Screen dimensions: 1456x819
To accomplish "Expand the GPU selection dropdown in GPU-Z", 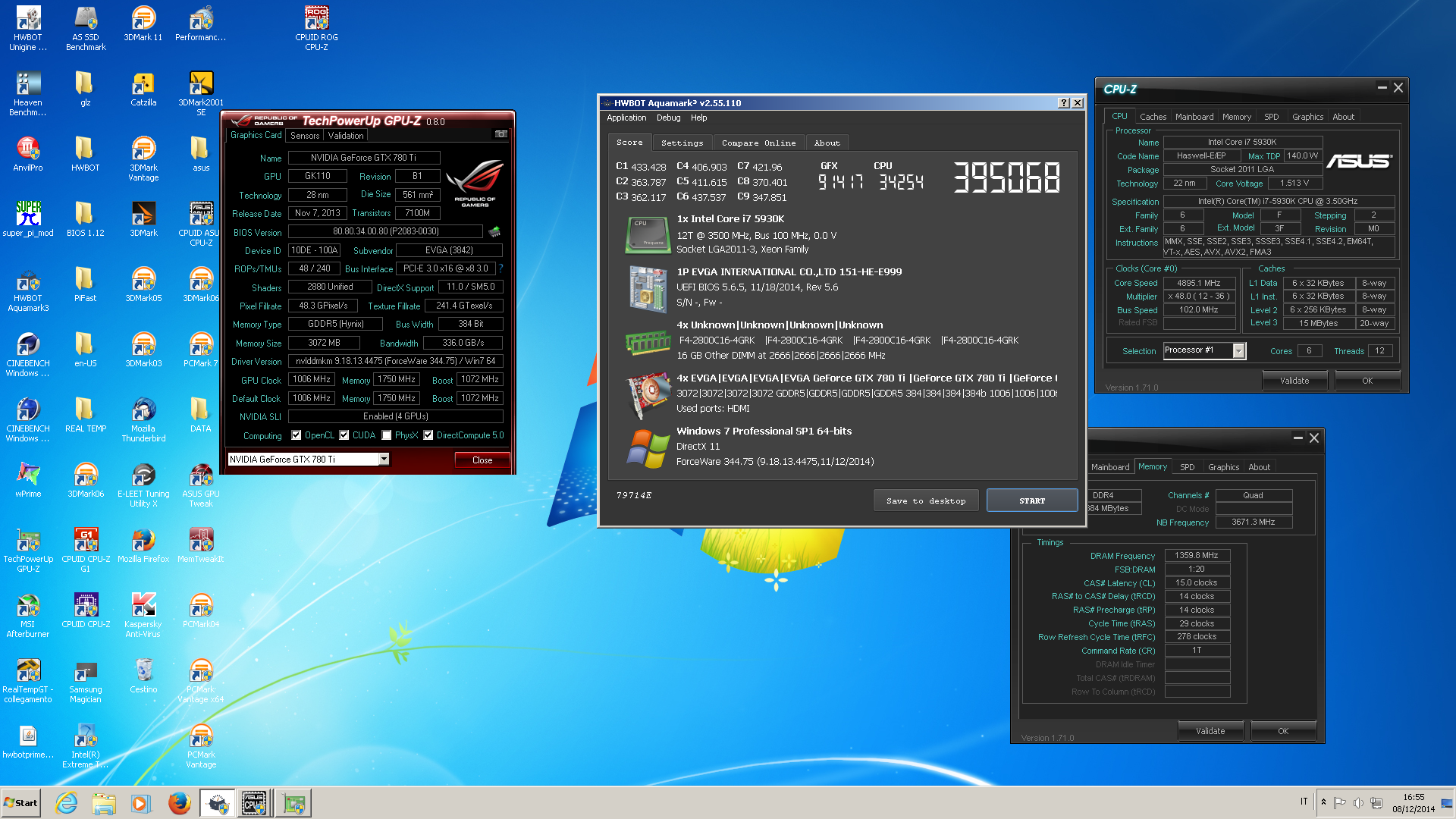I will 384,459.
